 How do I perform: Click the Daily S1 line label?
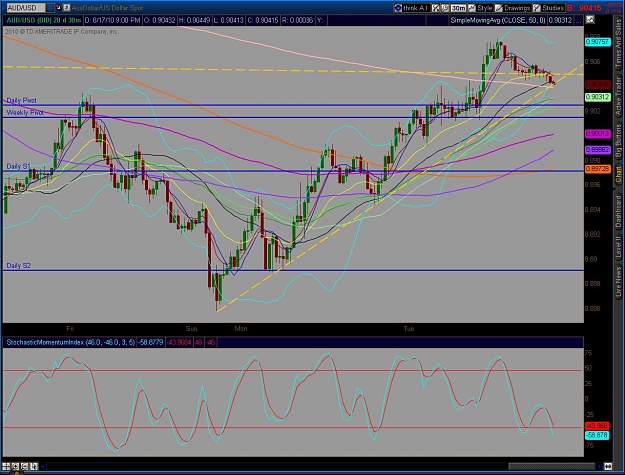(x=18, y=166)
